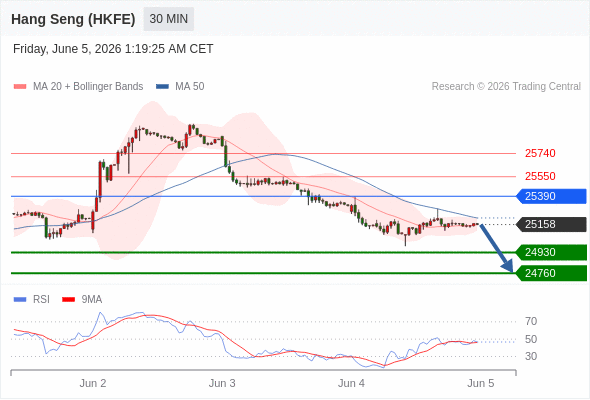The width and height of the screenshot is (590, 400).
Task: Click the Hang Seng (HKFE) title
Action: click(73, 19)
